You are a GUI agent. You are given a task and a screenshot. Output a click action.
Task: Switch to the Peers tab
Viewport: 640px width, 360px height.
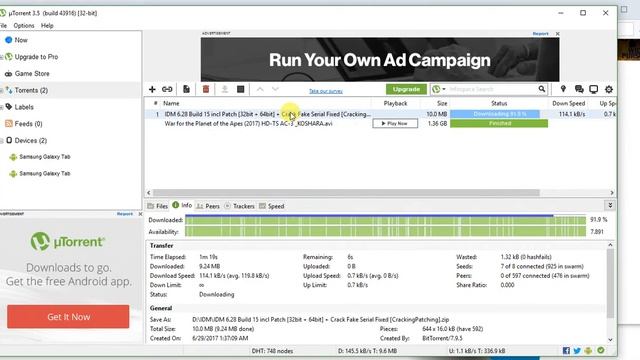(x=208, y=206)
